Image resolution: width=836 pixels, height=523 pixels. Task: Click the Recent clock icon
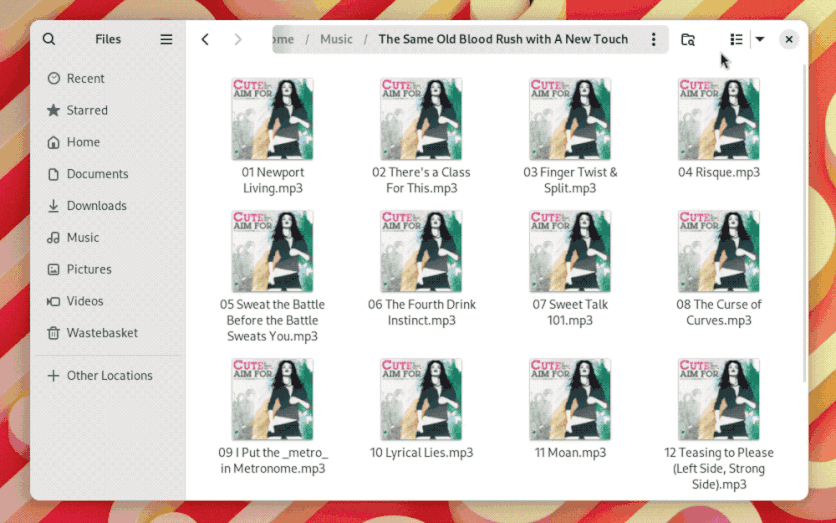click(53, 78)
